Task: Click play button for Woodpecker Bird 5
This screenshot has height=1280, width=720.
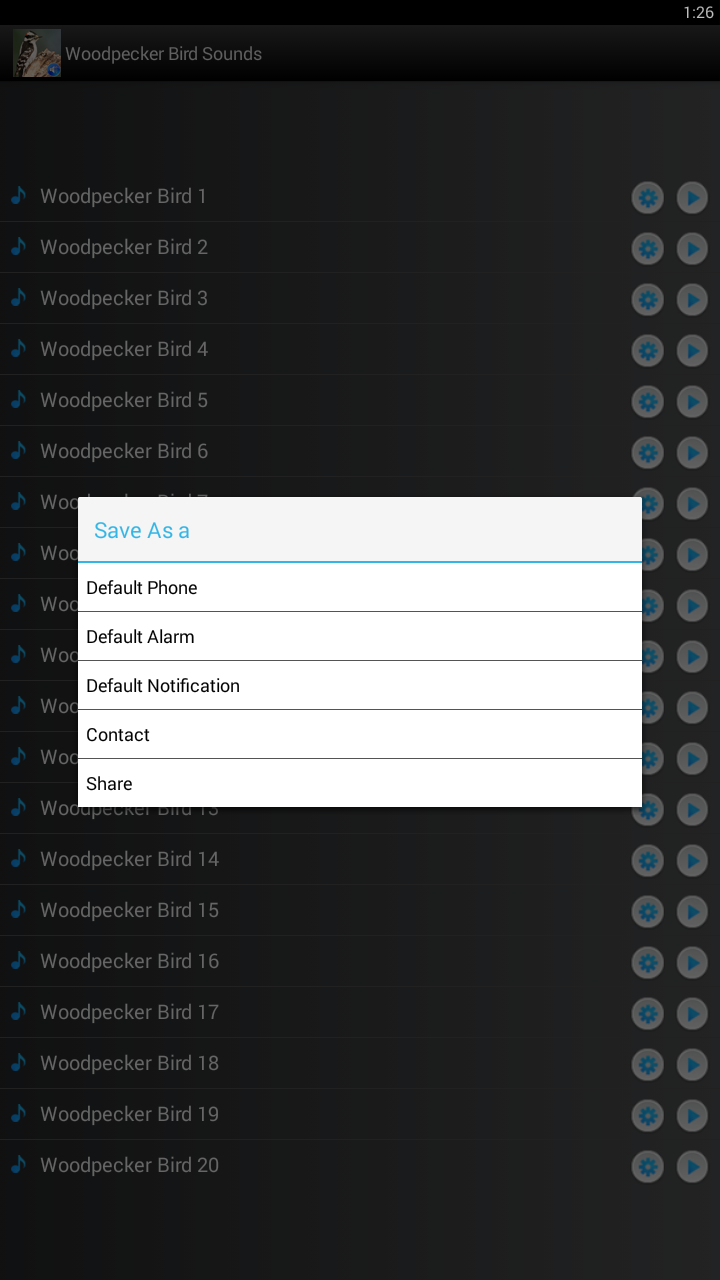Action: click(x=692, y=402)
